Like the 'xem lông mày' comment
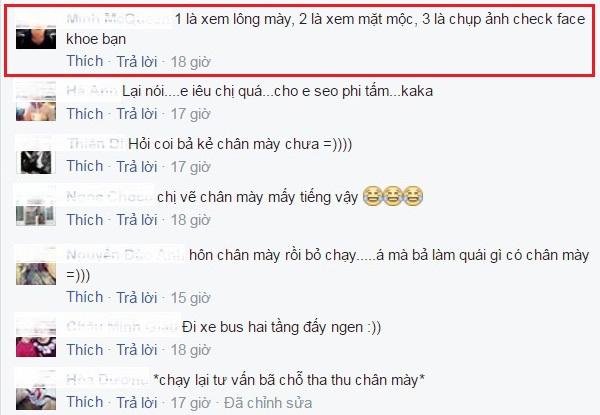600x415 pixels. click(x=85, y=61)
